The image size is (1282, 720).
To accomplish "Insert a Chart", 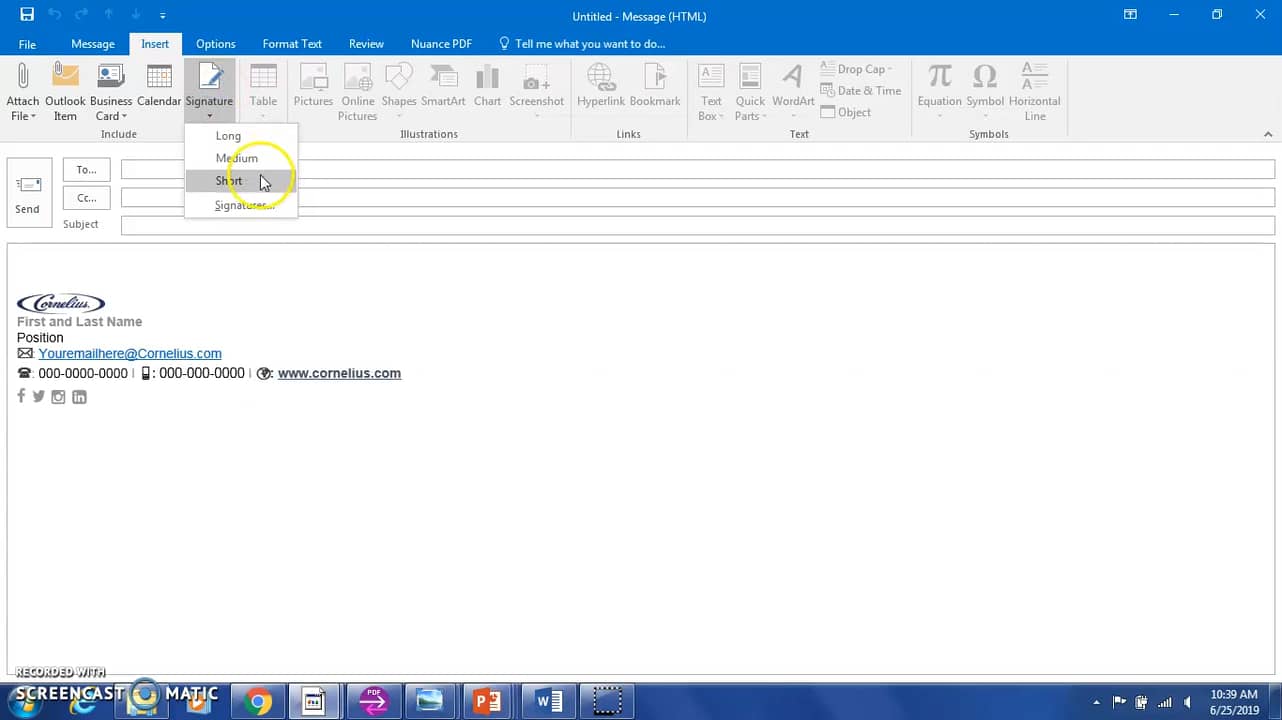I will 488,85.
